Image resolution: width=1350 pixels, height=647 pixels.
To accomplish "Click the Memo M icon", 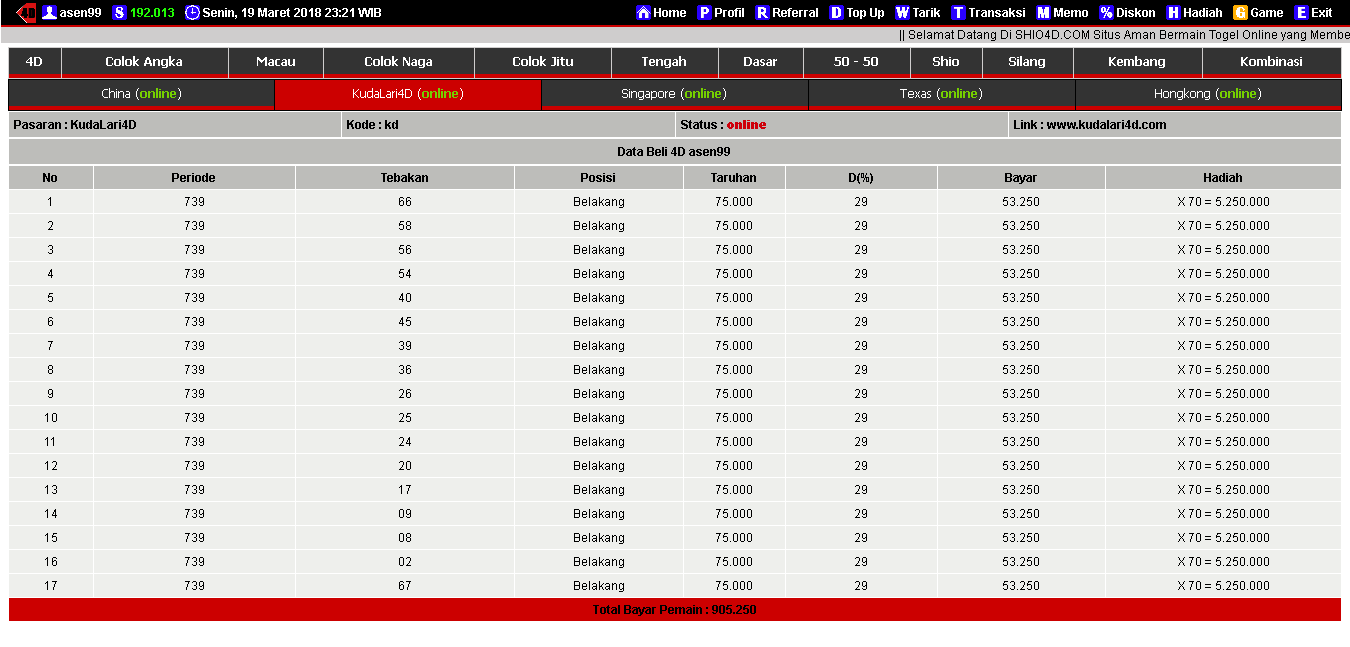I will (1043, 13).
